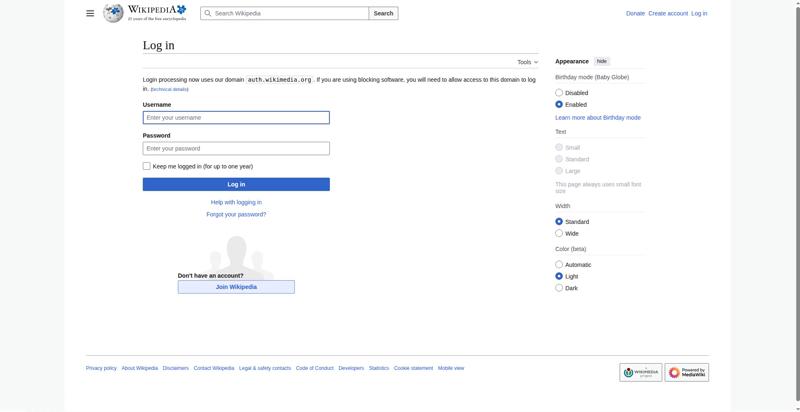
Task: Click the Wikimedia project footer badge
Action: (x=640, y=372)
